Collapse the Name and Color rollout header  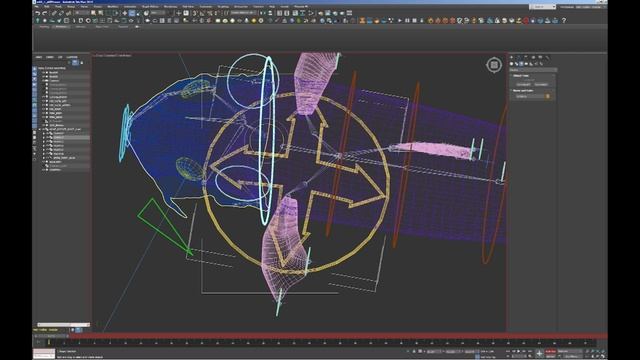point(532,90)
